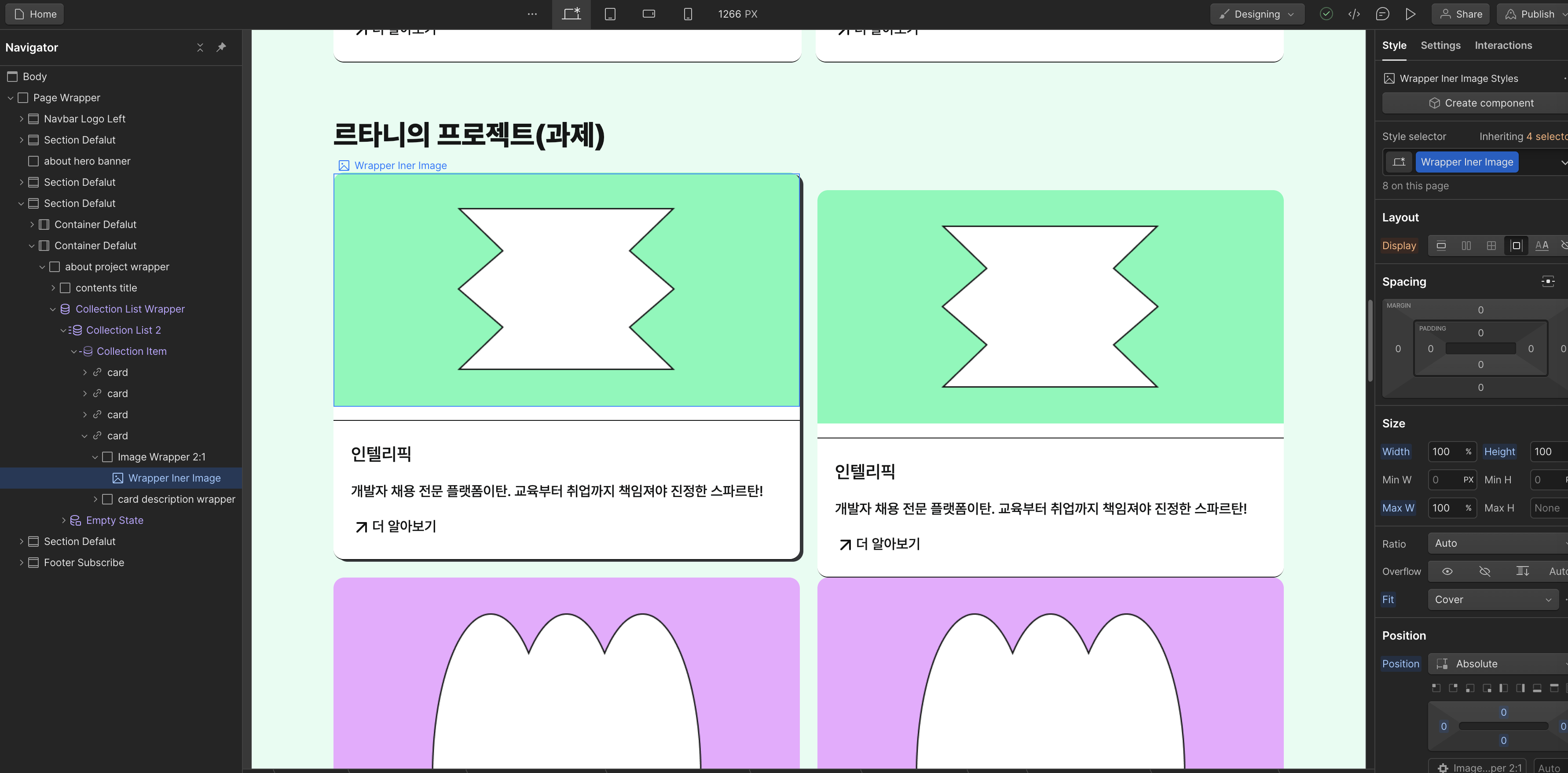
Task: Expand the contents title element
Action: (53, 288)
